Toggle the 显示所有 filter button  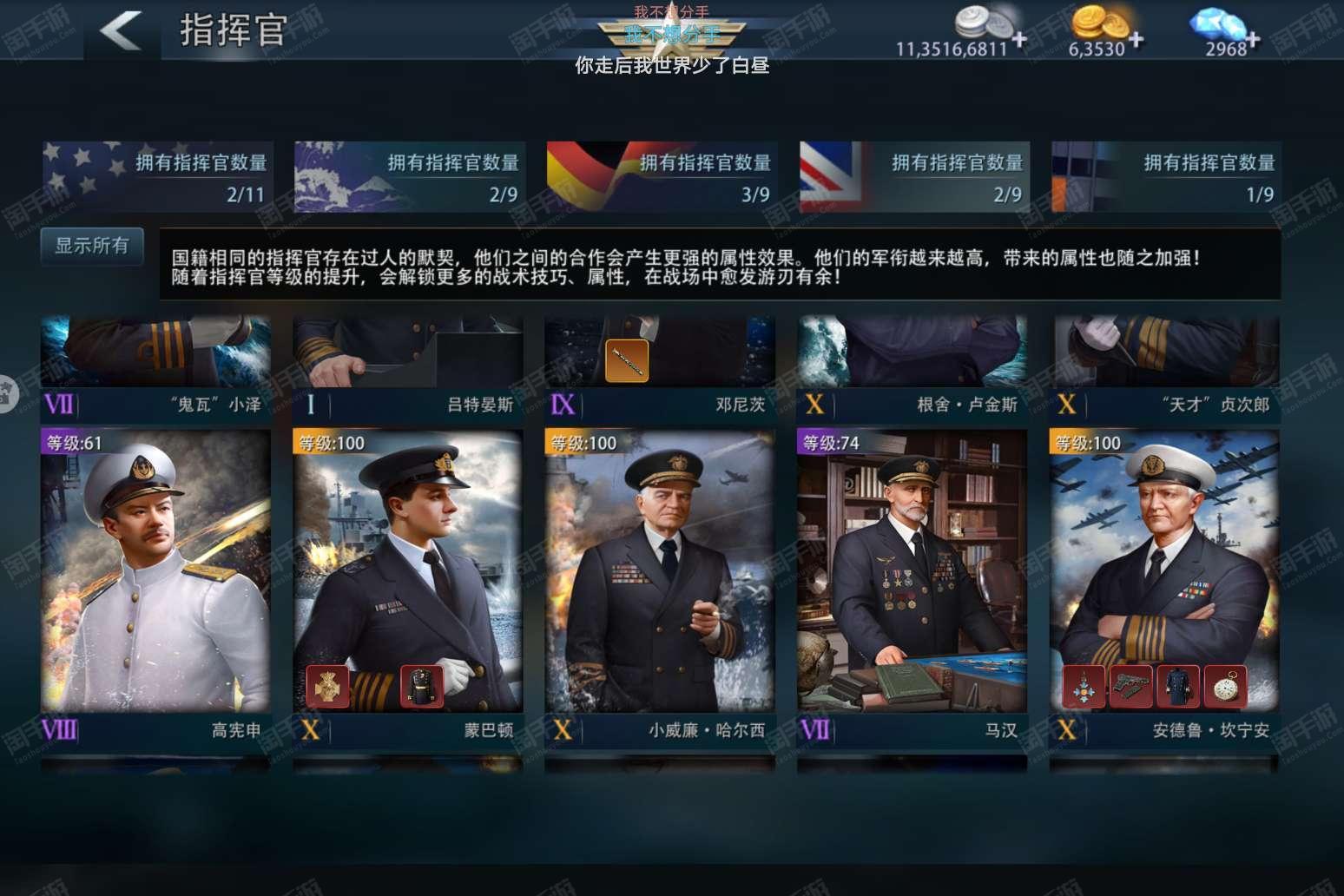(x=92, y=246)
